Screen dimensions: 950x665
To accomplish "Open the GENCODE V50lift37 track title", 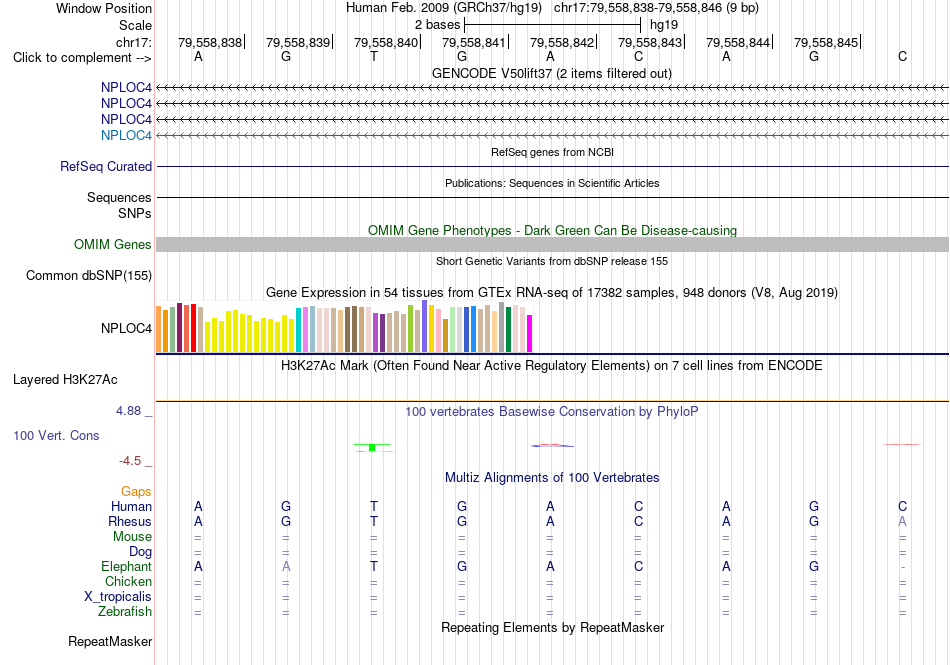I will point(551,73).
